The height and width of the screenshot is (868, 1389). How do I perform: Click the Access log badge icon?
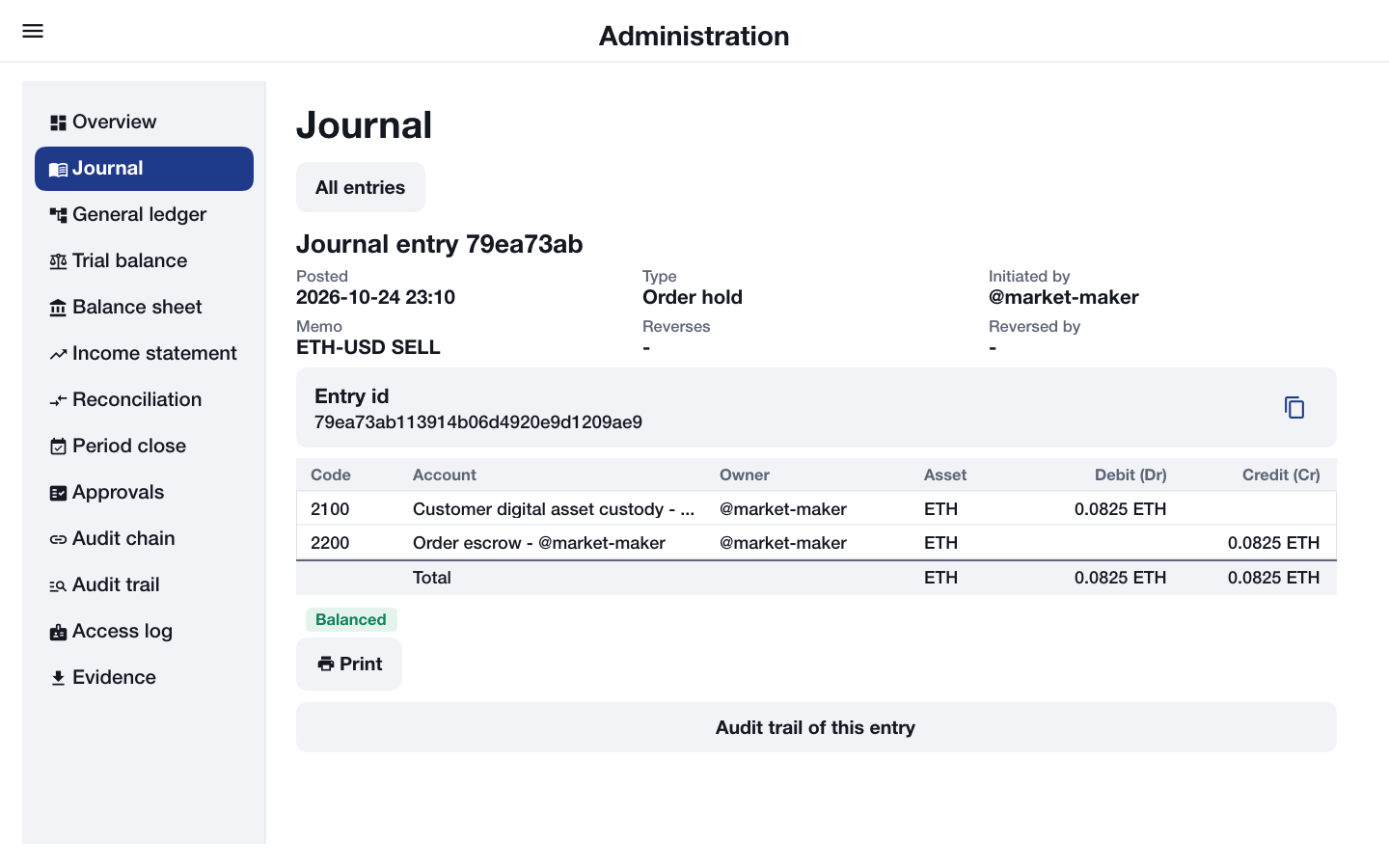58,632
